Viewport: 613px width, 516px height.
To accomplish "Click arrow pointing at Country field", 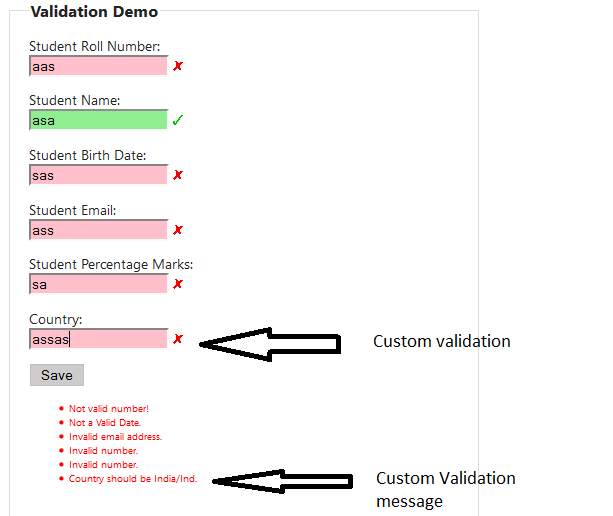I will (270, 343).
